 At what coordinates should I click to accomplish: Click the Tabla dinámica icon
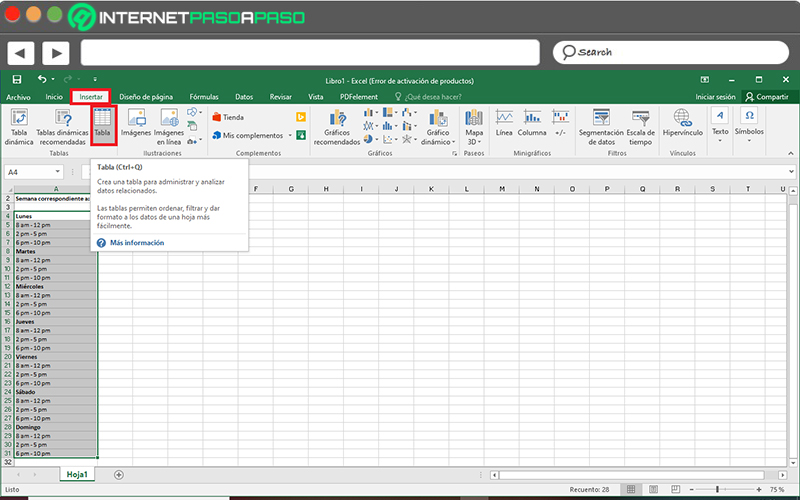pos(19,127)
